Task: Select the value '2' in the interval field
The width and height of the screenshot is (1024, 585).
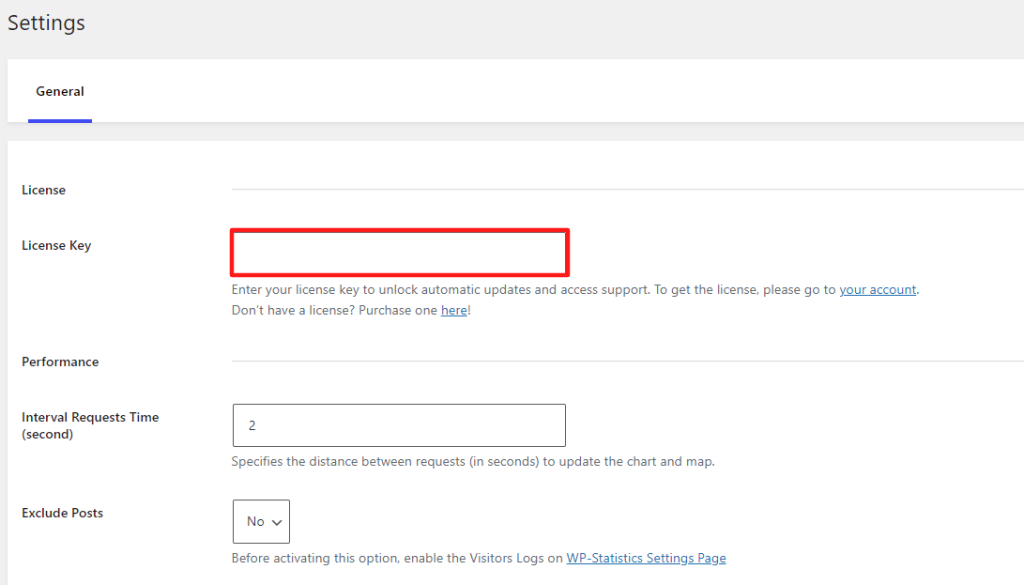Action: tap(252, 426)
